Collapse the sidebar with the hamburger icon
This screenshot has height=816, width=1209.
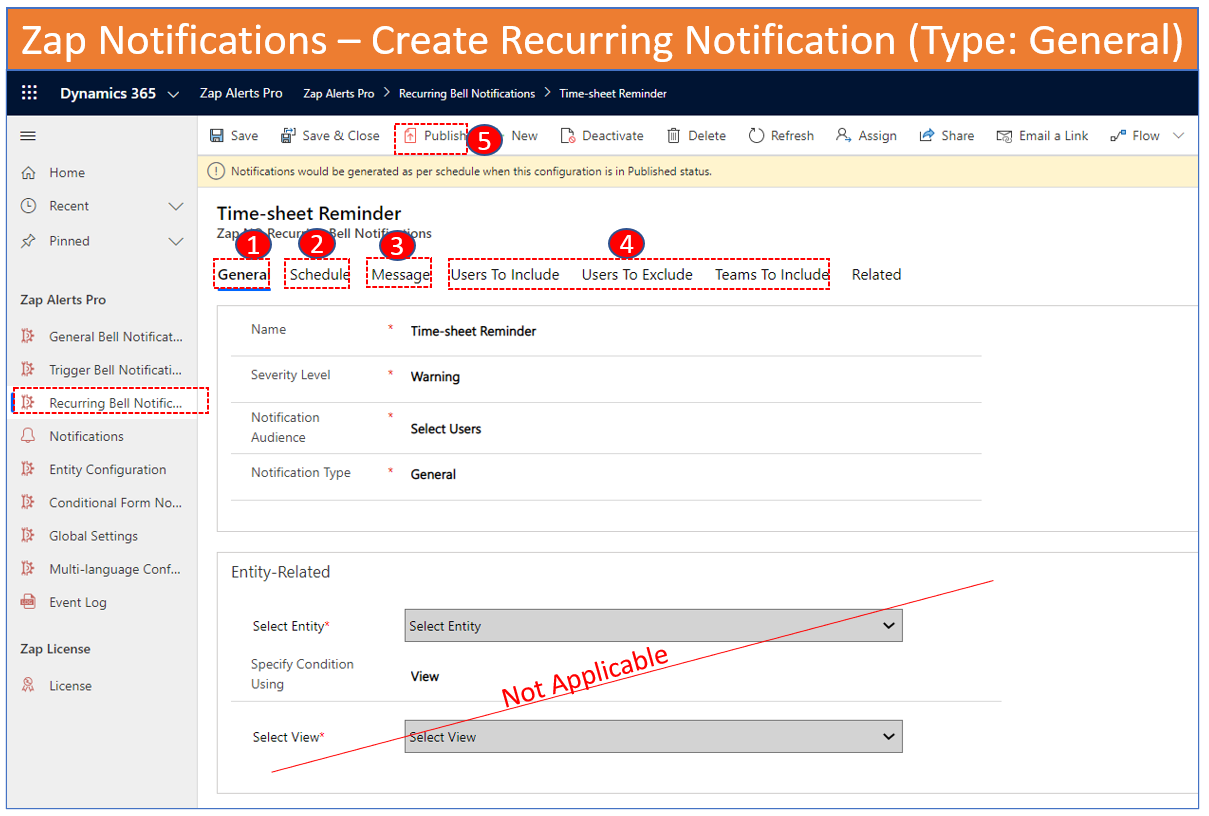[x=28, y=136]
